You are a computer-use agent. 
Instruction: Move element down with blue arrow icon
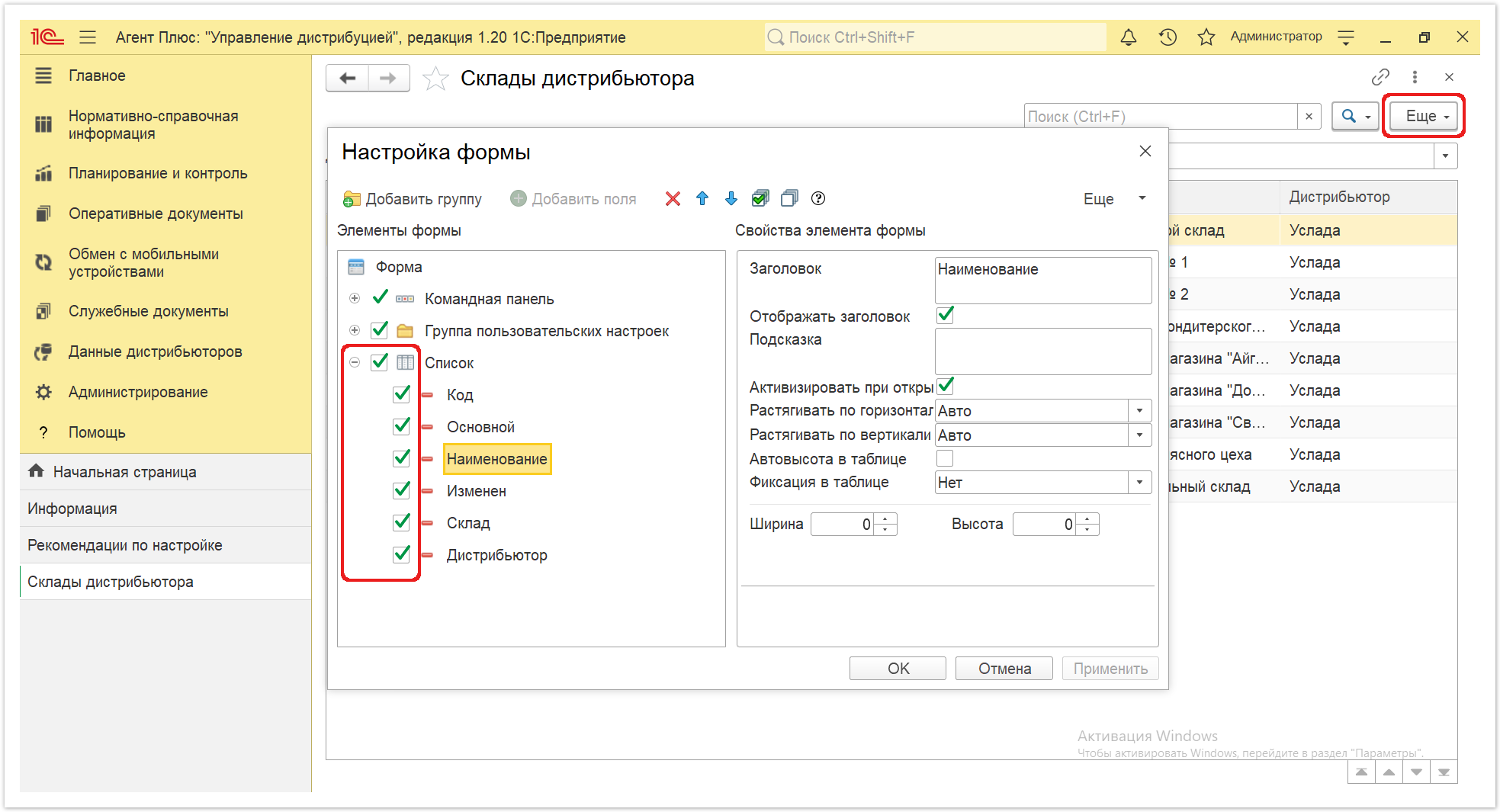731,199
